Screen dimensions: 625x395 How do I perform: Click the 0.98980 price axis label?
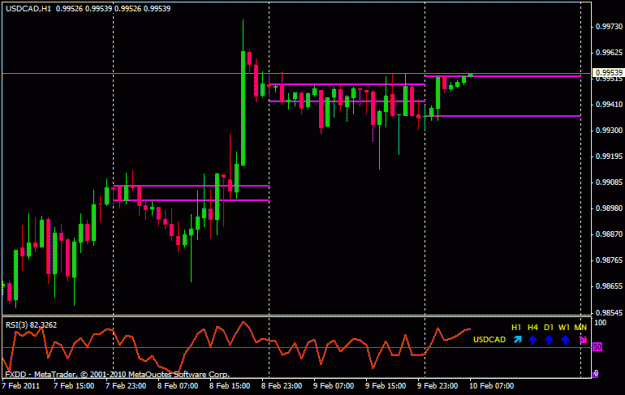tap(609, 208)
